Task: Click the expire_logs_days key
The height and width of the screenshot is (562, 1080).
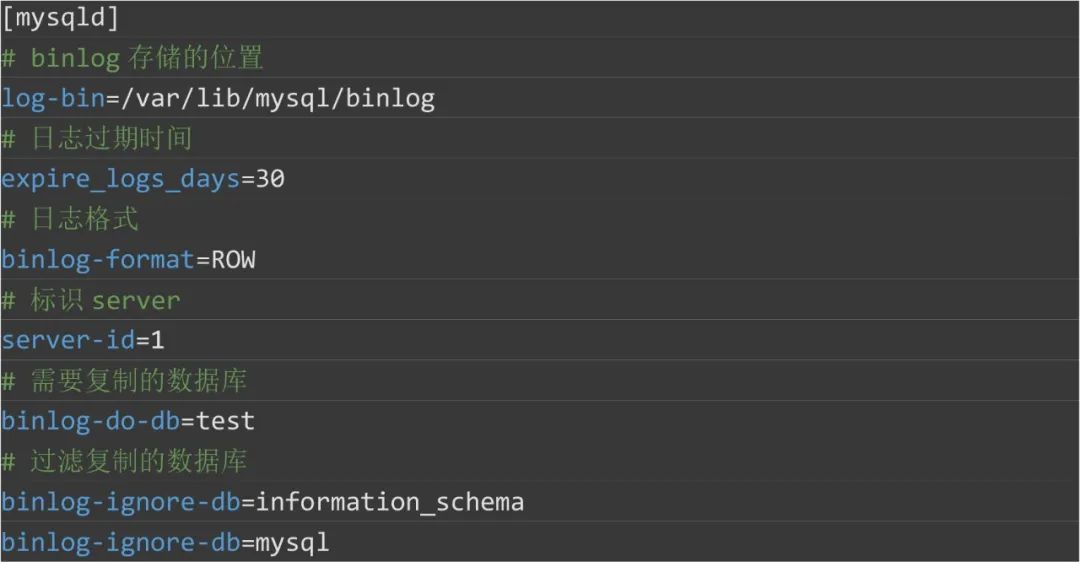Action: tap(120, 179)
